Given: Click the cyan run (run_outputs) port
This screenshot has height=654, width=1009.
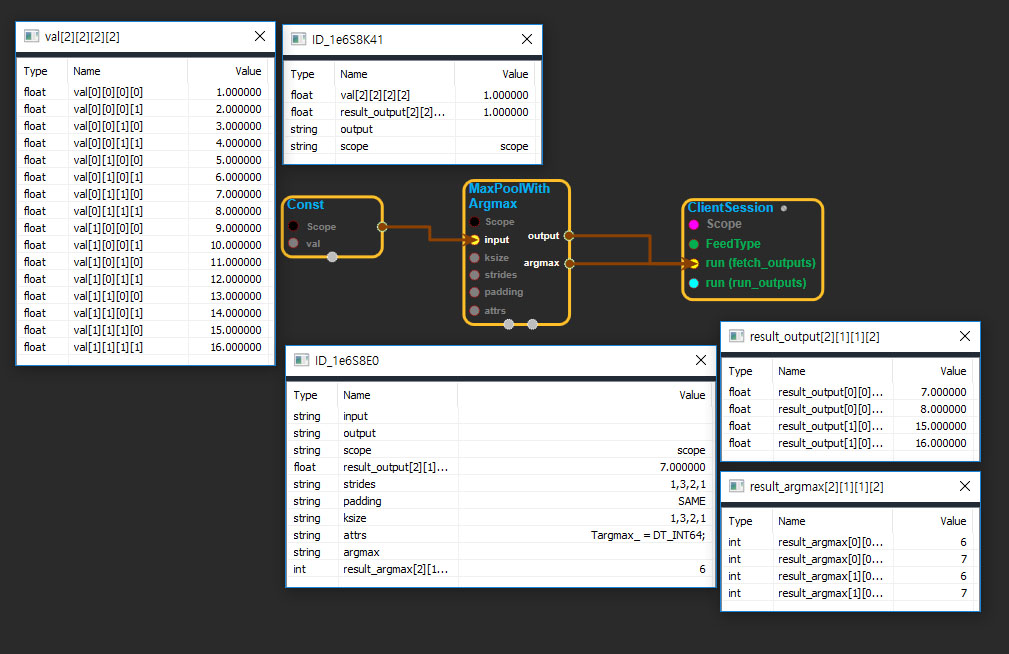Looking at the screenshot, I should point(693,283).
